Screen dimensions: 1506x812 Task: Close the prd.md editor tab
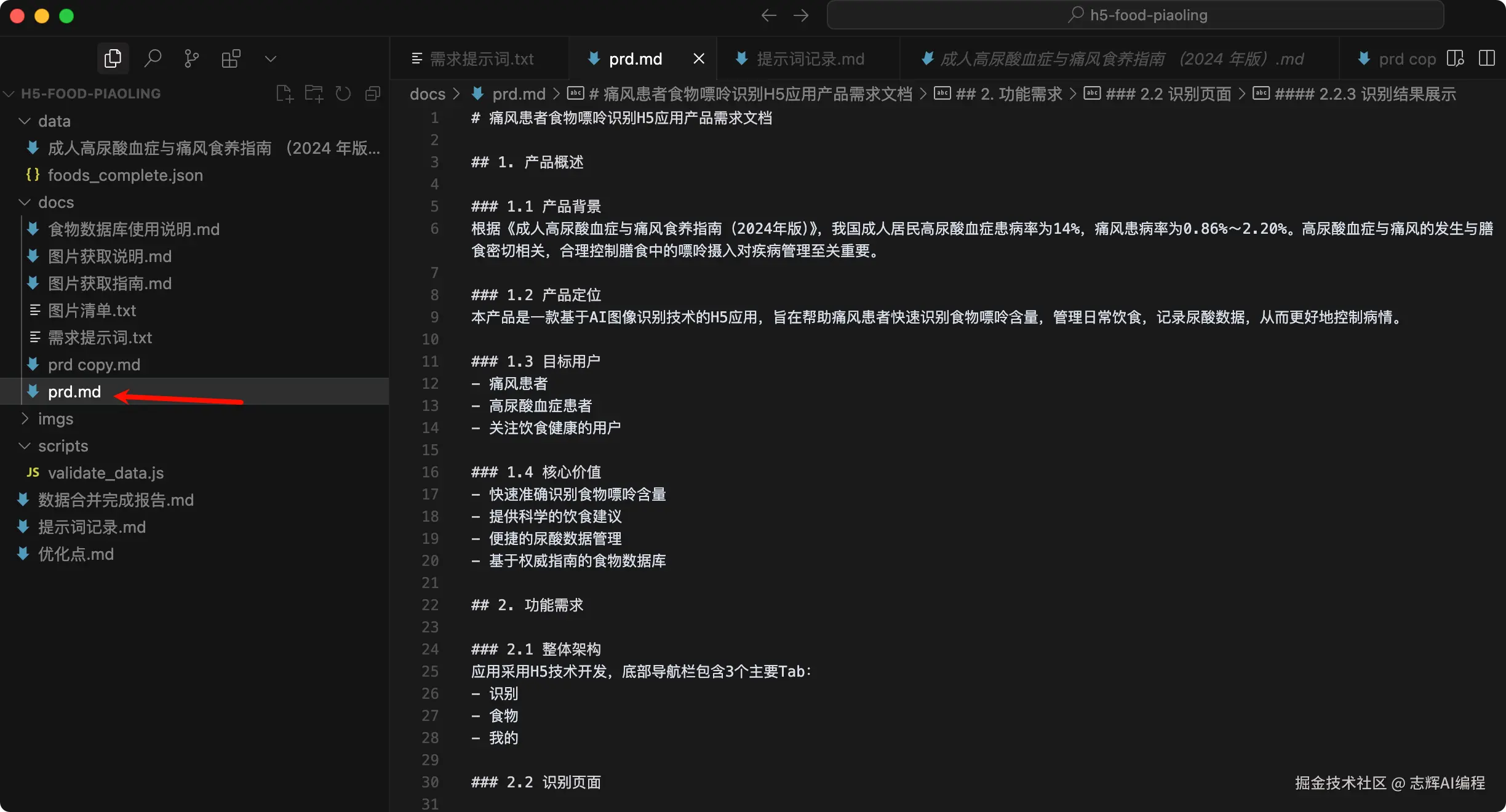(x=699, y=59)
